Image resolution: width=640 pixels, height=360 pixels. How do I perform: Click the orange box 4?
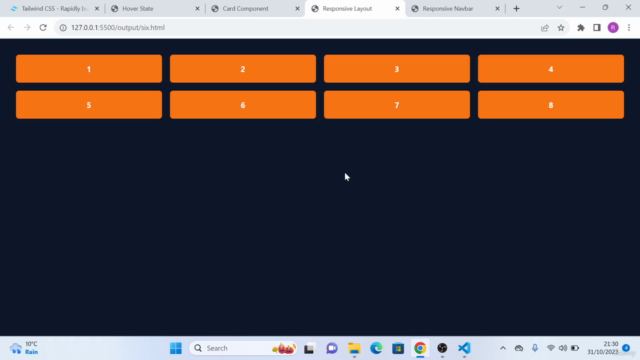pyautogui.click(x=551, y=69)
